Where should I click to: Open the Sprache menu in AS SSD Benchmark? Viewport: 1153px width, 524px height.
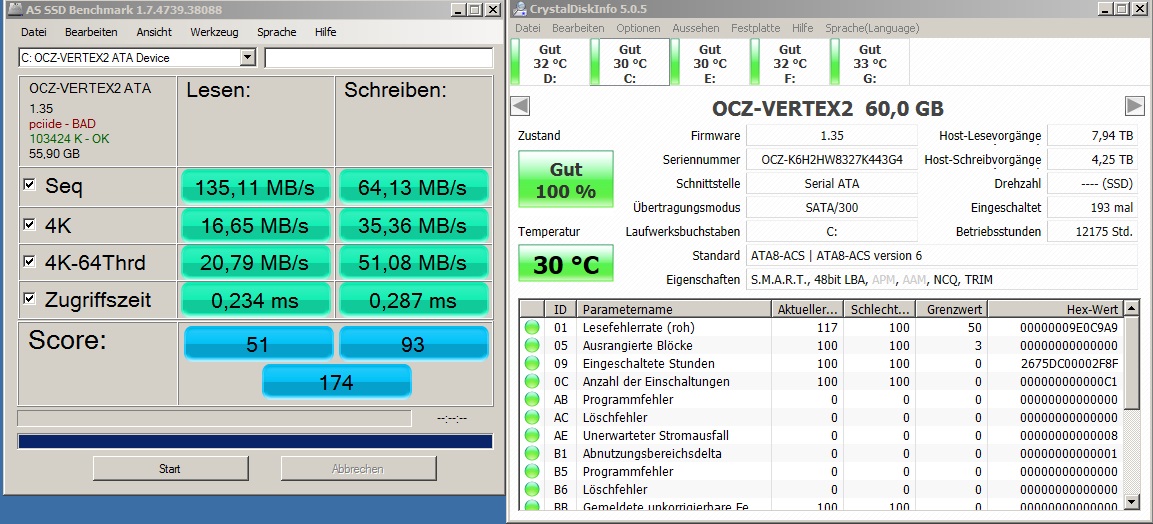pos(276,32)
